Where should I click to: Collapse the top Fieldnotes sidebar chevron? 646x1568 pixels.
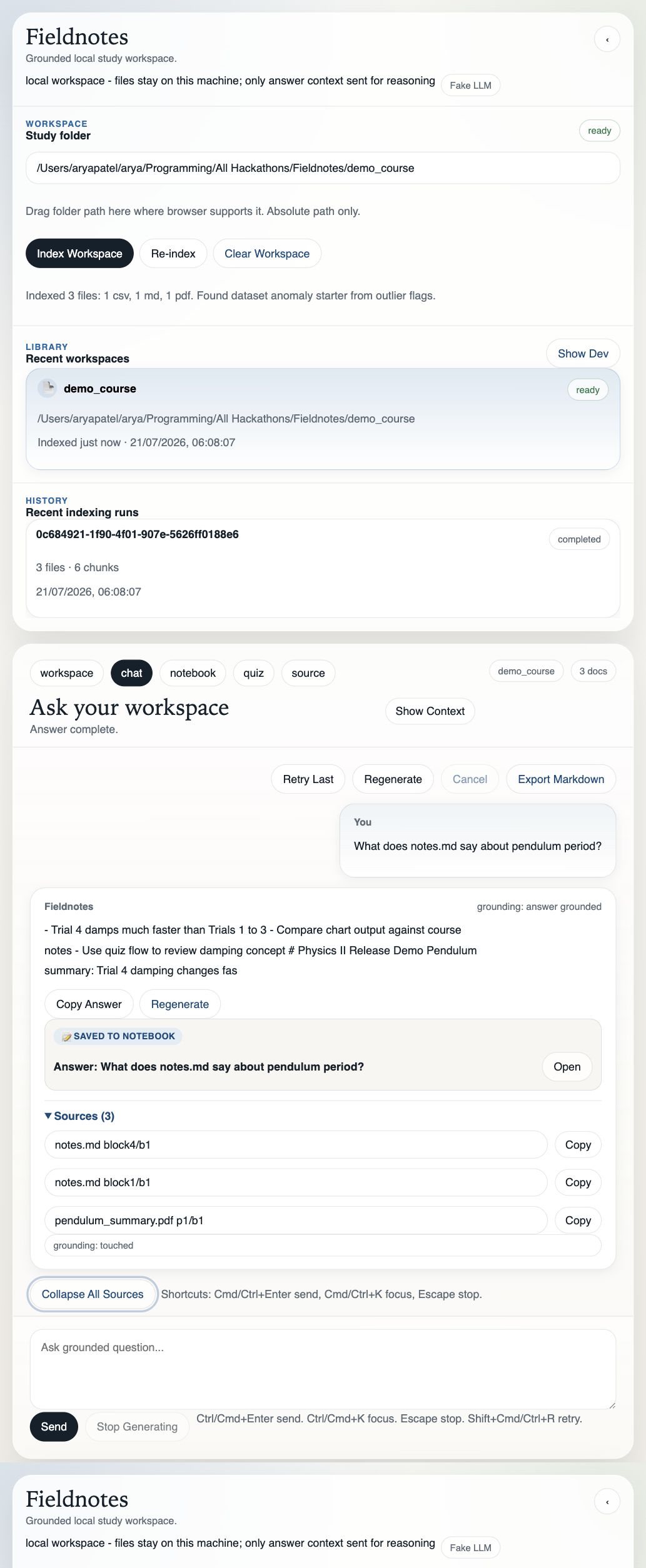[607, 39]
